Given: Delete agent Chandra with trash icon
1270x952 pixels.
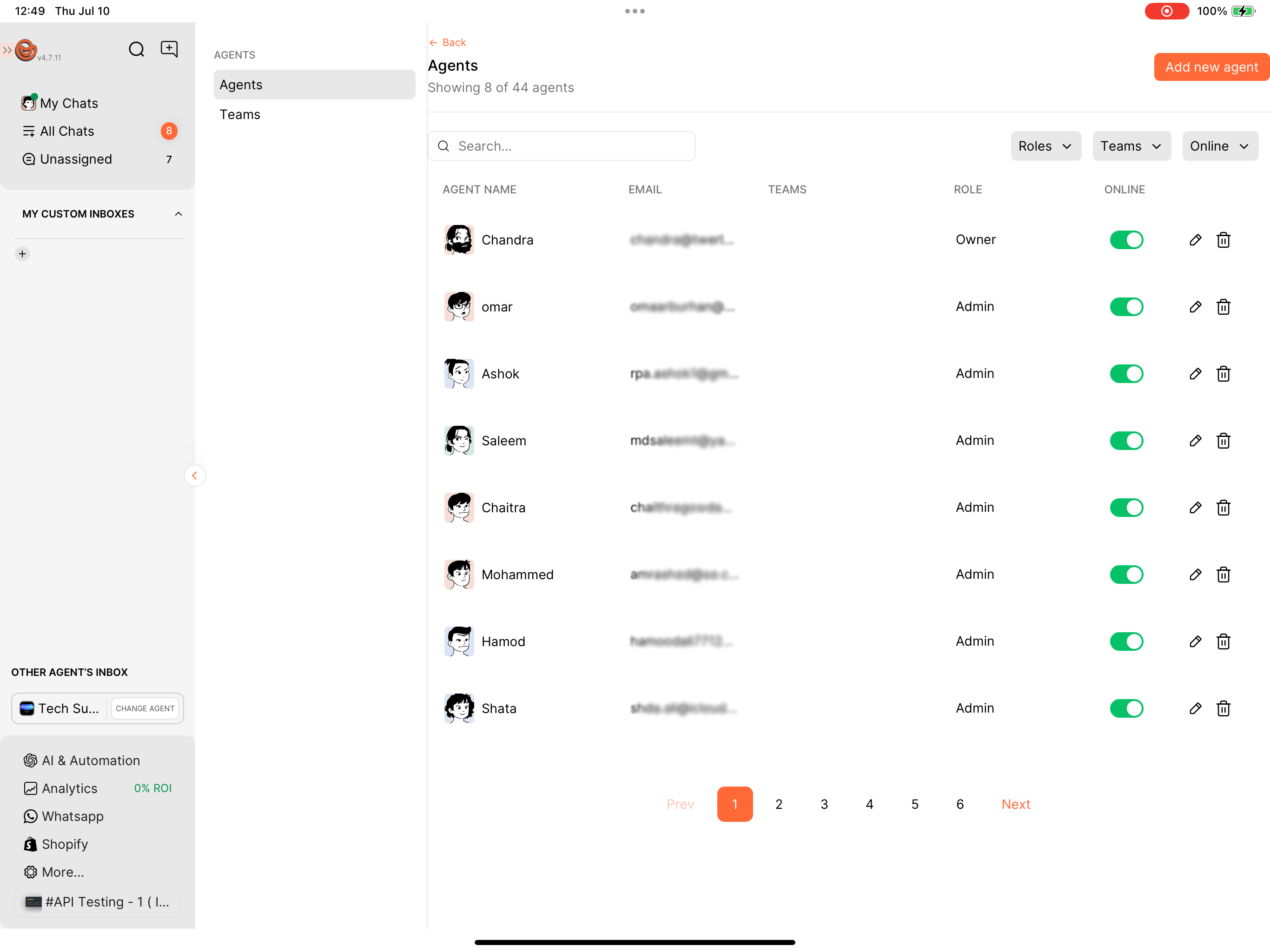Looking at the screenshot, I should click(1223, 240).
